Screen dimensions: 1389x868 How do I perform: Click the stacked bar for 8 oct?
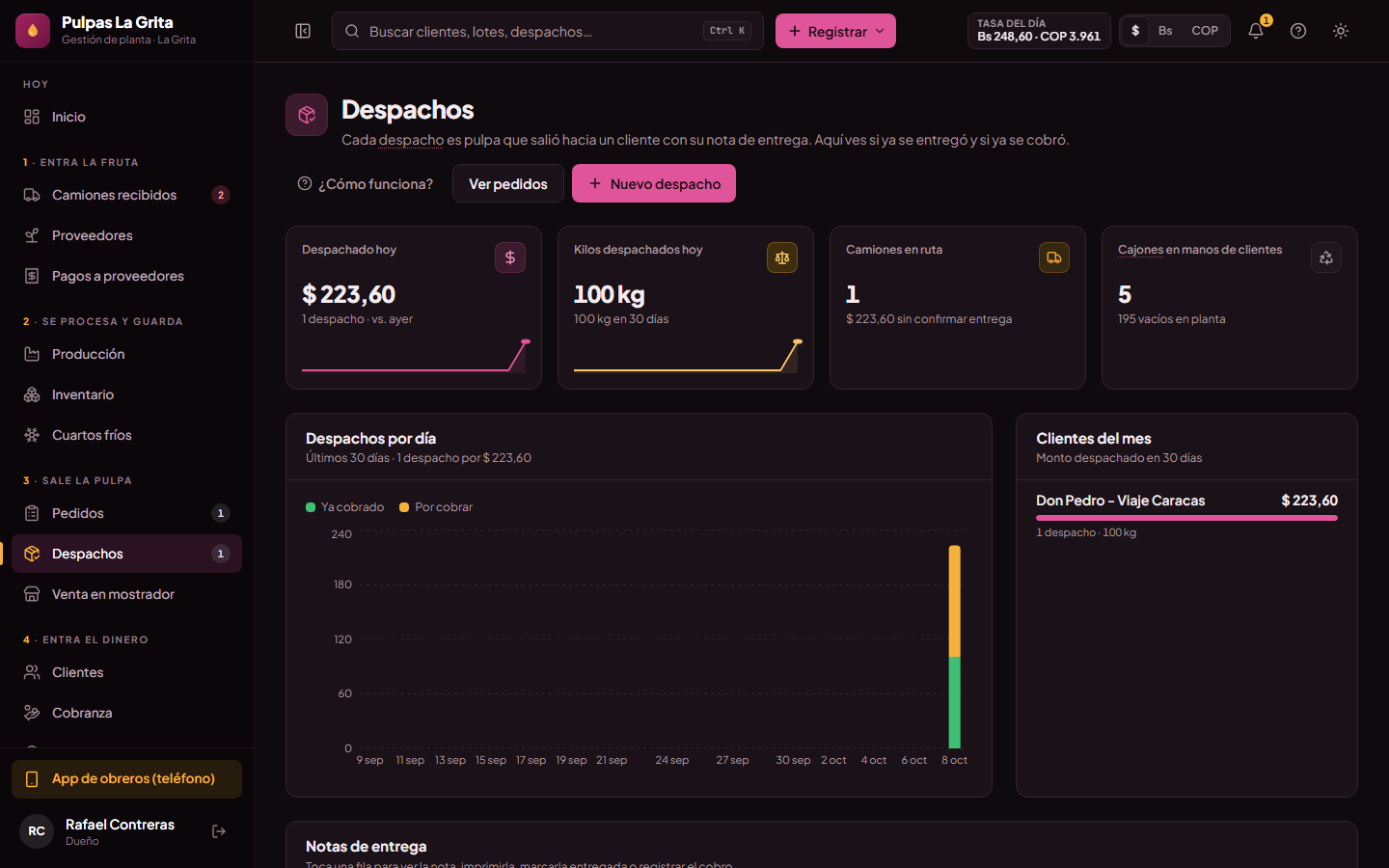click(955, 647)
